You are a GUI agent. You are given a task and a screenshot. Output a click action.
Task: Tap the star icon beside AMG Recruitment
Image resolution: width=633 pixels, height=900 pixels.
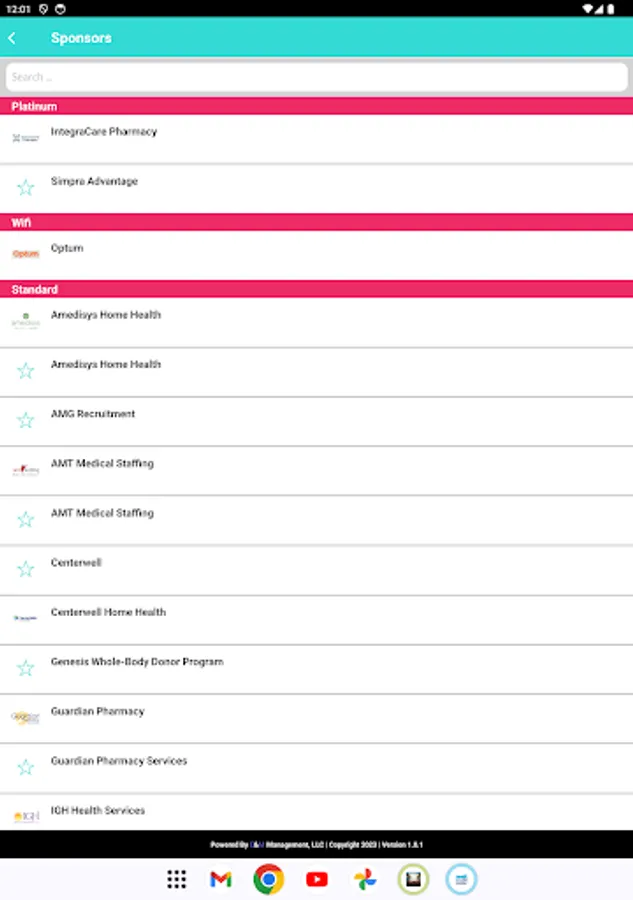tap(26, 420)
